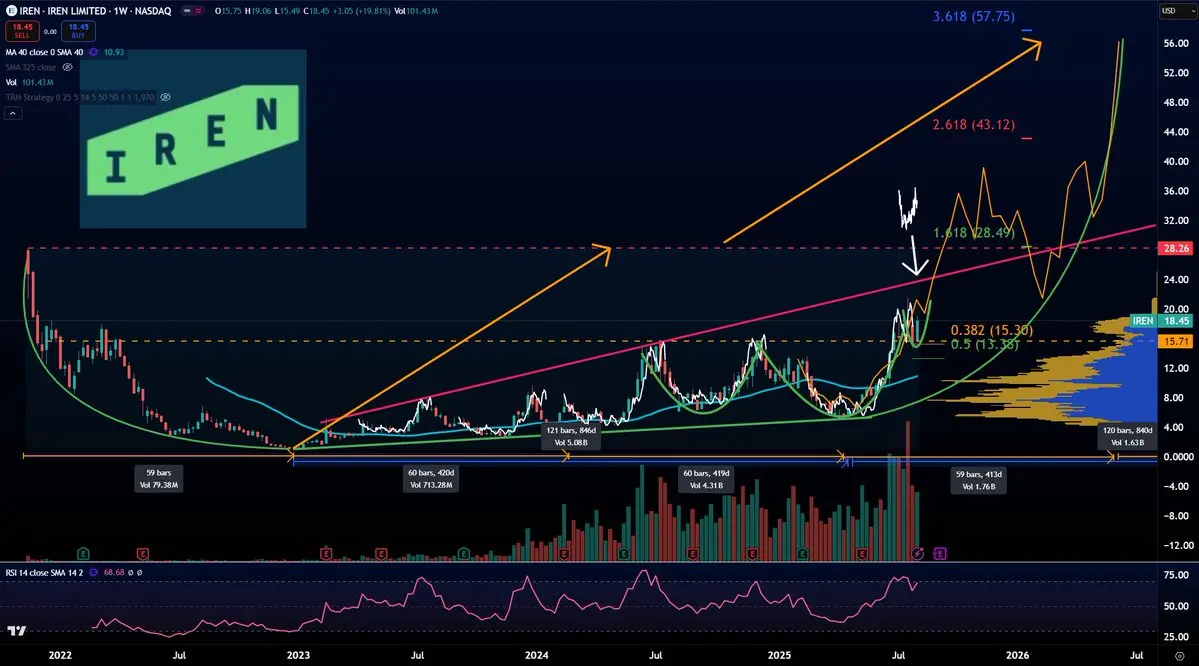Click the 2022 label on time axis
The height and width of the screenshot is (666, 1199).
pos(60,655)
